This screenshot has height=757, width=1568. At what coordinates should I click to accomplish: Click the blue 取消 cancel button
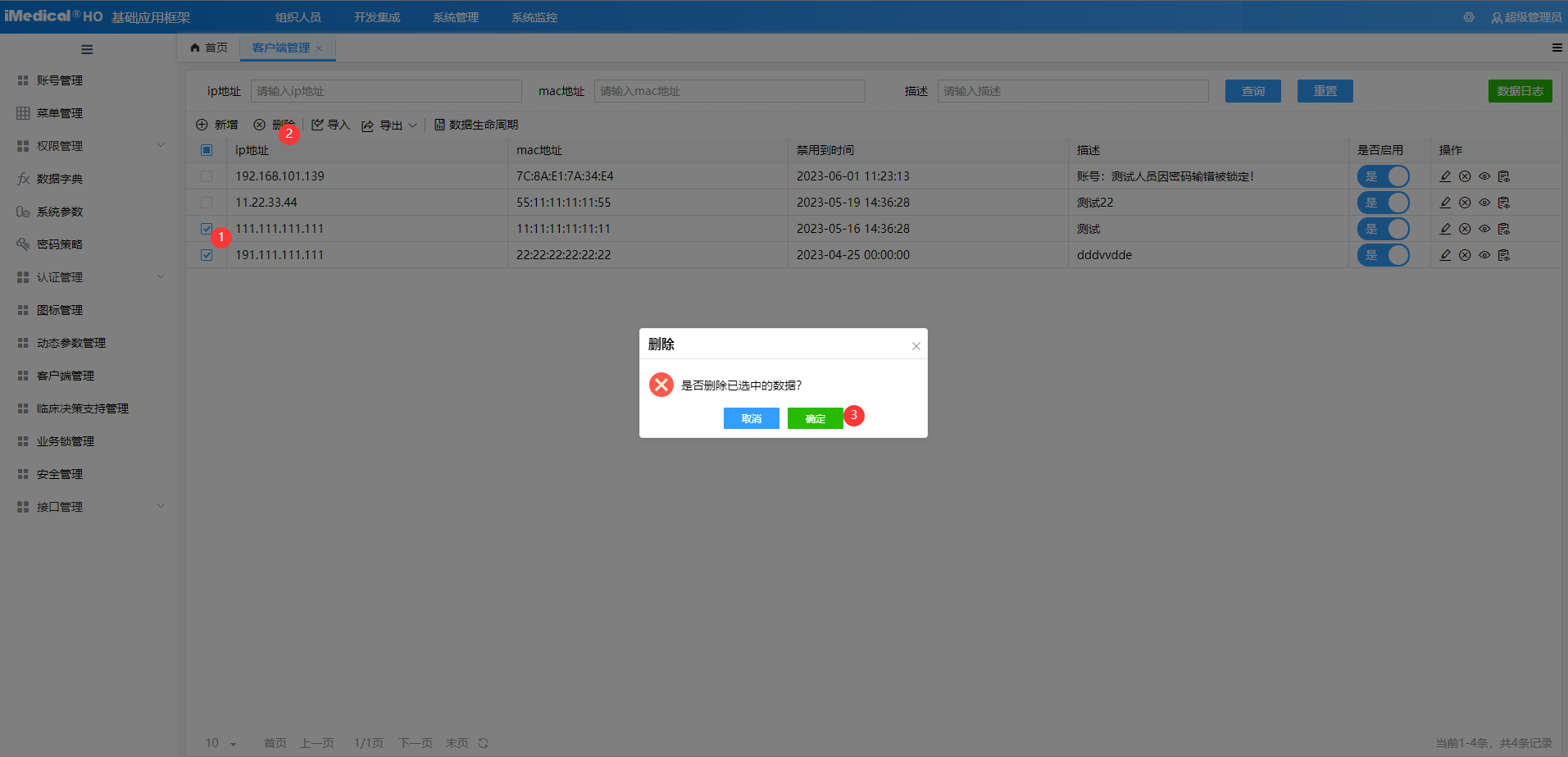pyautogui.click(x=751, y=418)
